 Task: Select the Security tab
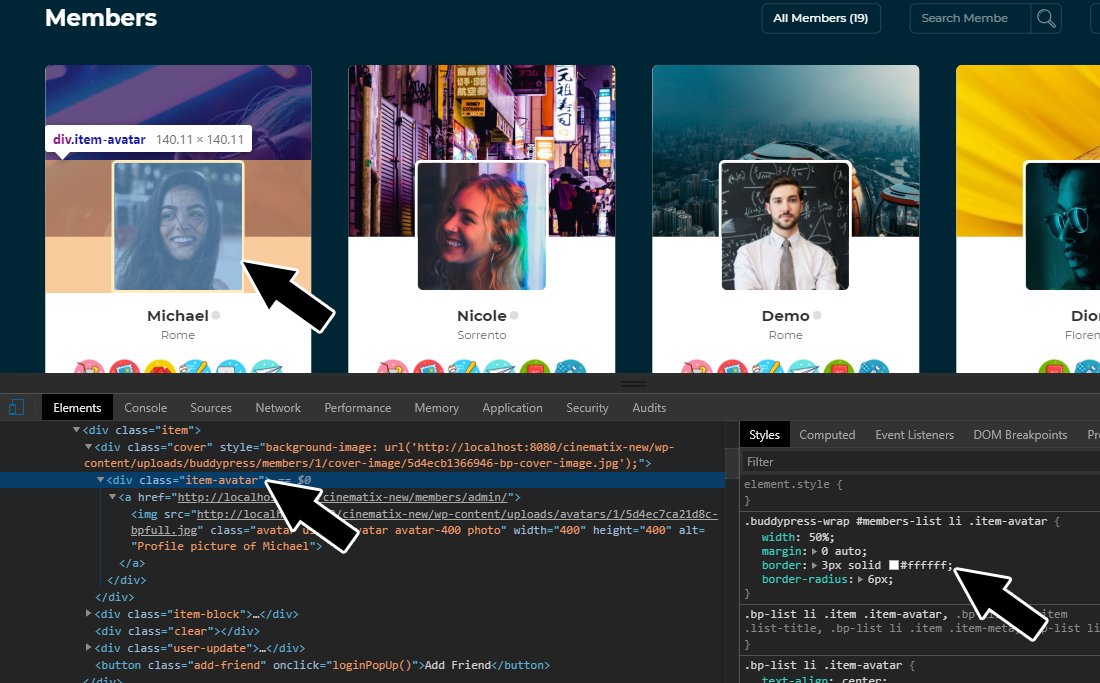tap(587, 407)
